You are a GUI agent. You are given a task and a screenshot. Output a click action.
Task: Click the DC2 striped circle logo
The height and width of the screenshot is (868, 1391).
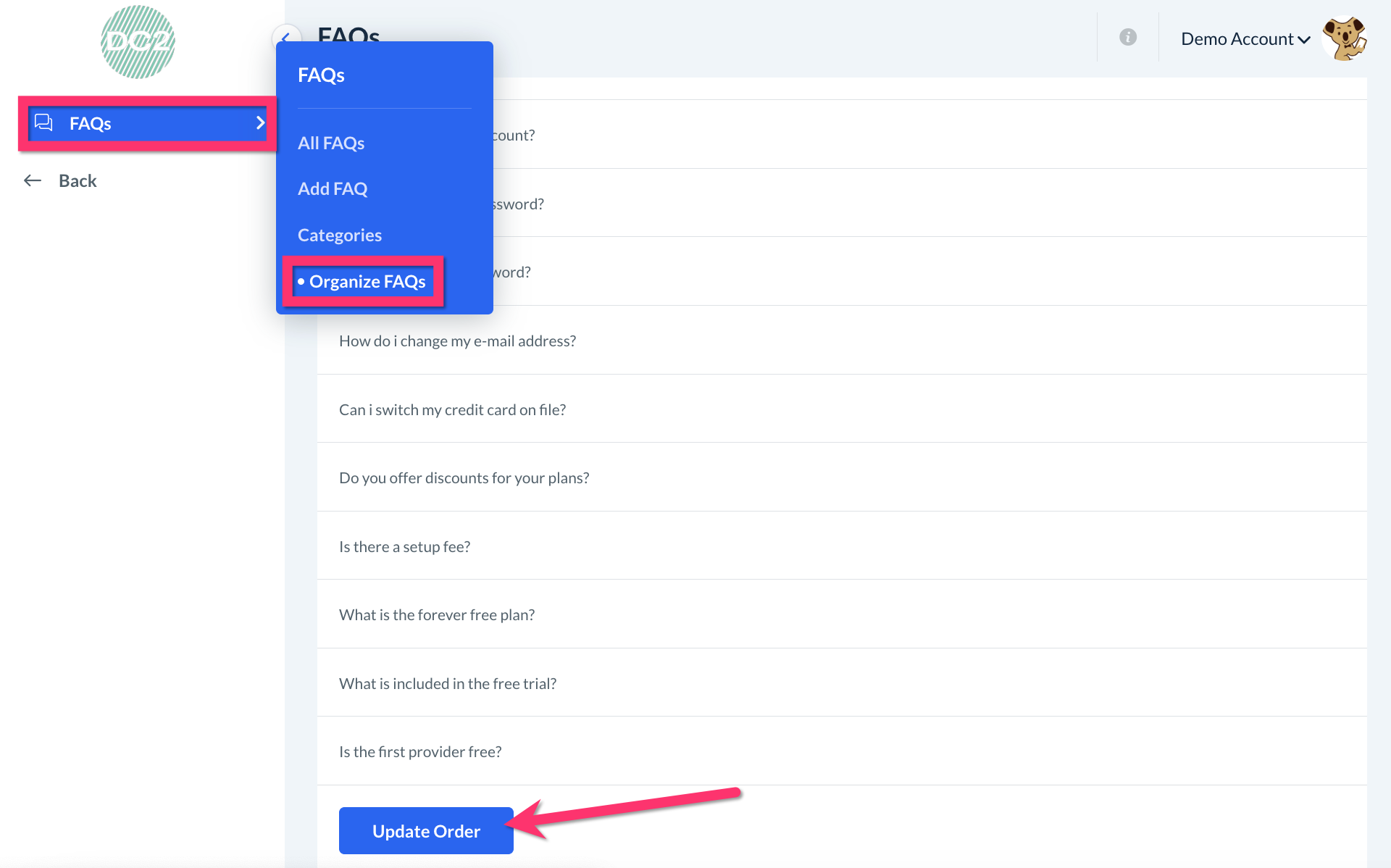coord(138,41)
